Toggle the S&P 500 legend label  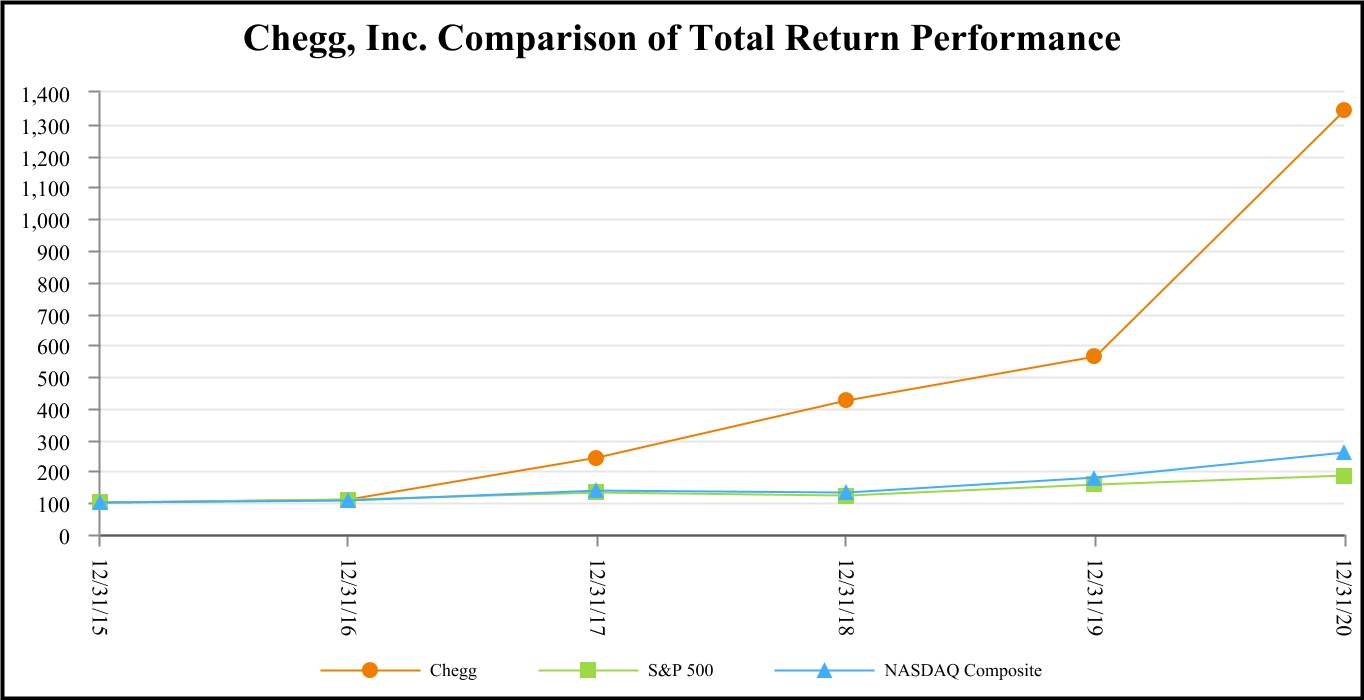(x=681, y=670)
